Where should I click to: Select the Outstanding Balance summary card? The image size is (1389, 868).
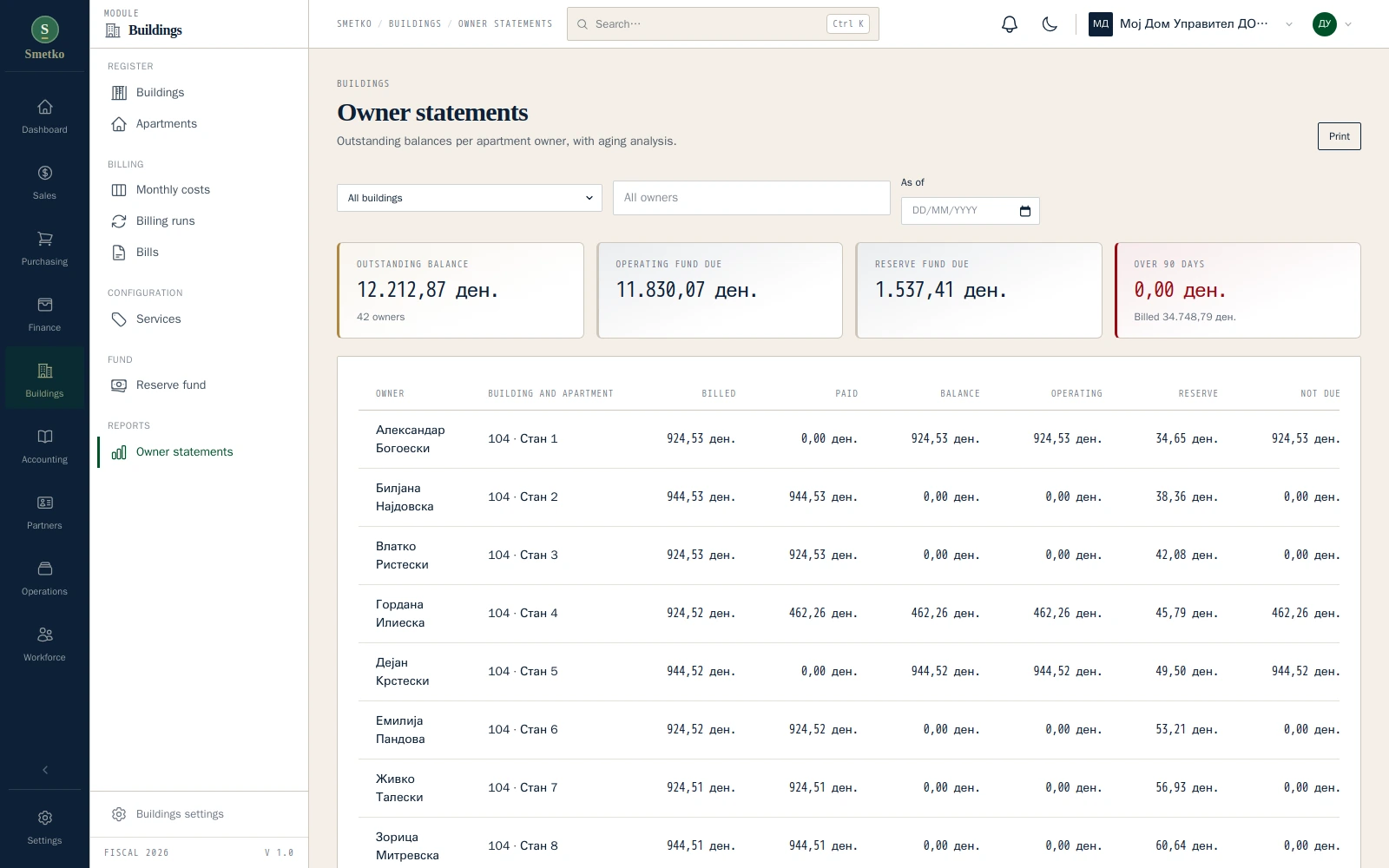point(460,290)
